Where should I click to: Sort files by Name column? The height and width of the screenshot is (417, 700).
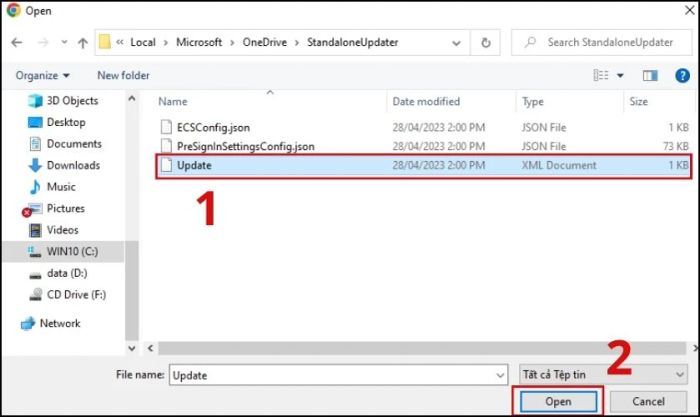point(172,102)
